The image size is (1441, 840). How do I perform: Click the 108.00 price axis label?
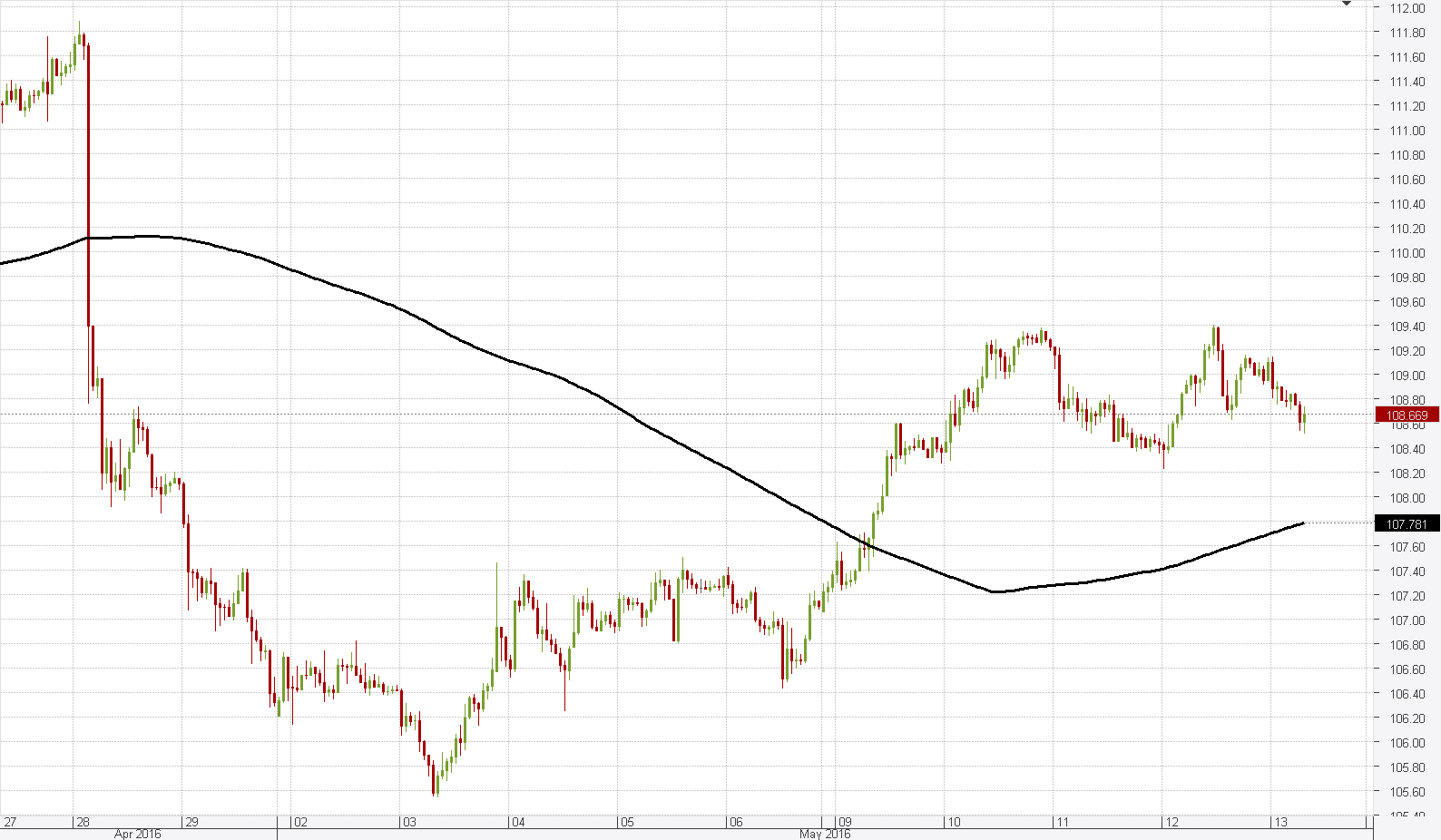tap(1407, 498)
